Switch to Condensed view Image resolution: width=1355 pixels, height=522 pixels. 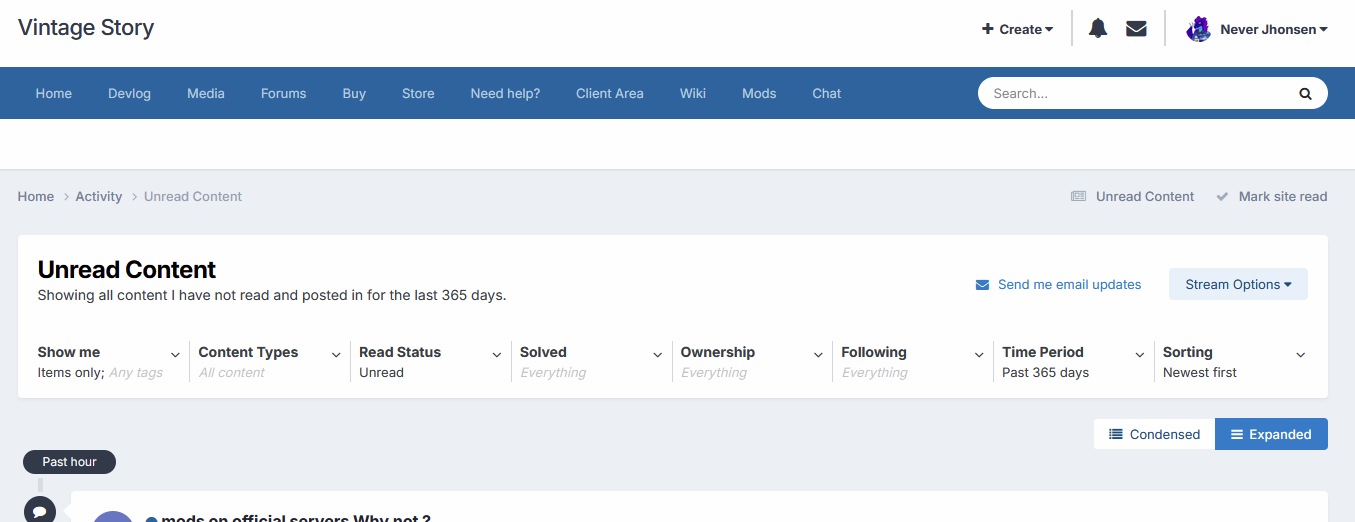(x=1154, y=434)
